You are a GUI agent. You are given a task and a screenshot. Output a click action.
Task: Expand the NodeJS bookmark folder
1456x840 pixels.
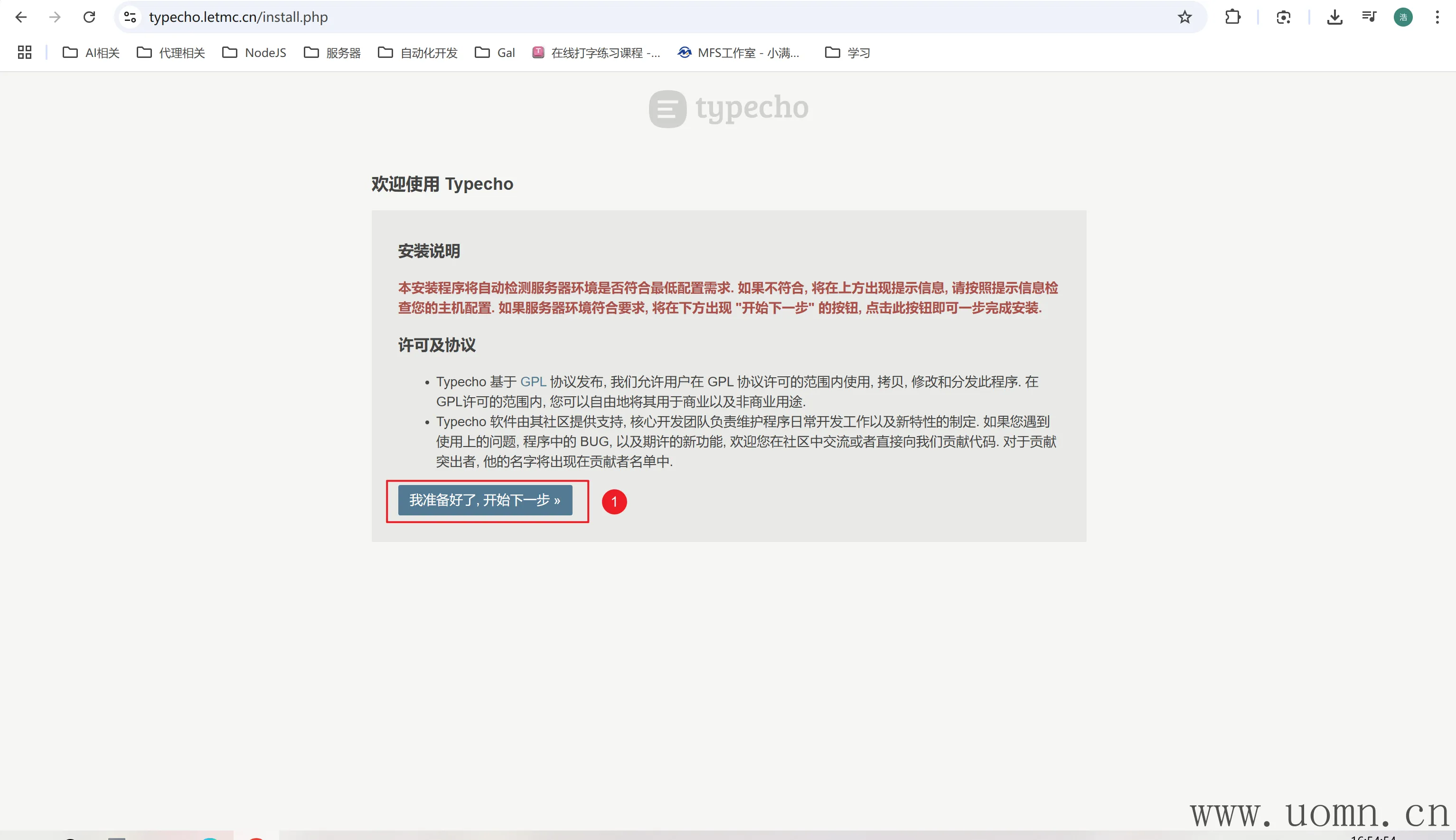[254, 53]
